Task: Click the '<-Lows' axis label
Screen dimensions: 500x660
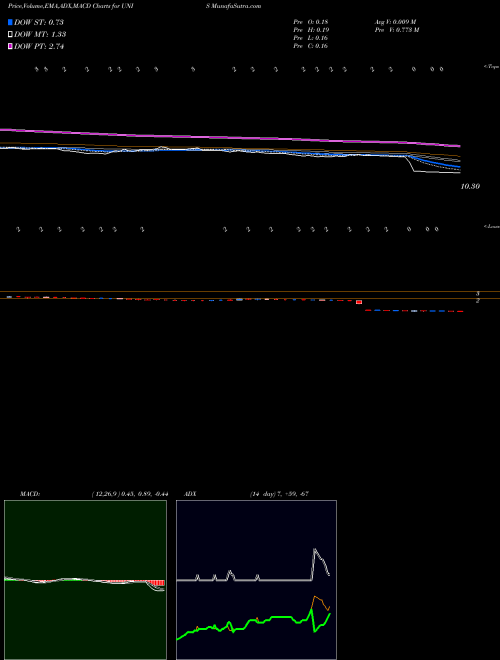Action: coord(492,226)
